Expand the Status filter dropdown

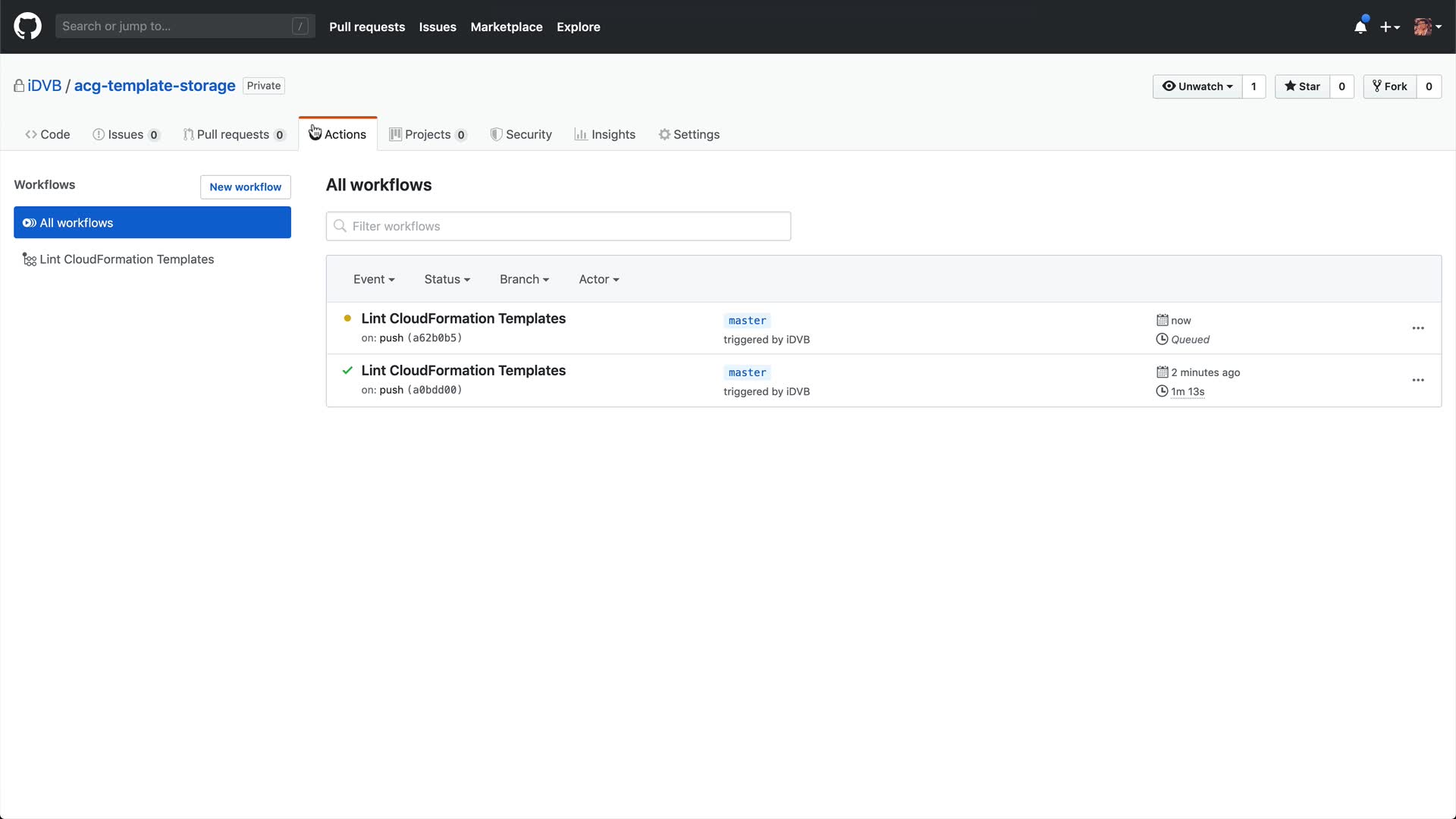(447, 279)
